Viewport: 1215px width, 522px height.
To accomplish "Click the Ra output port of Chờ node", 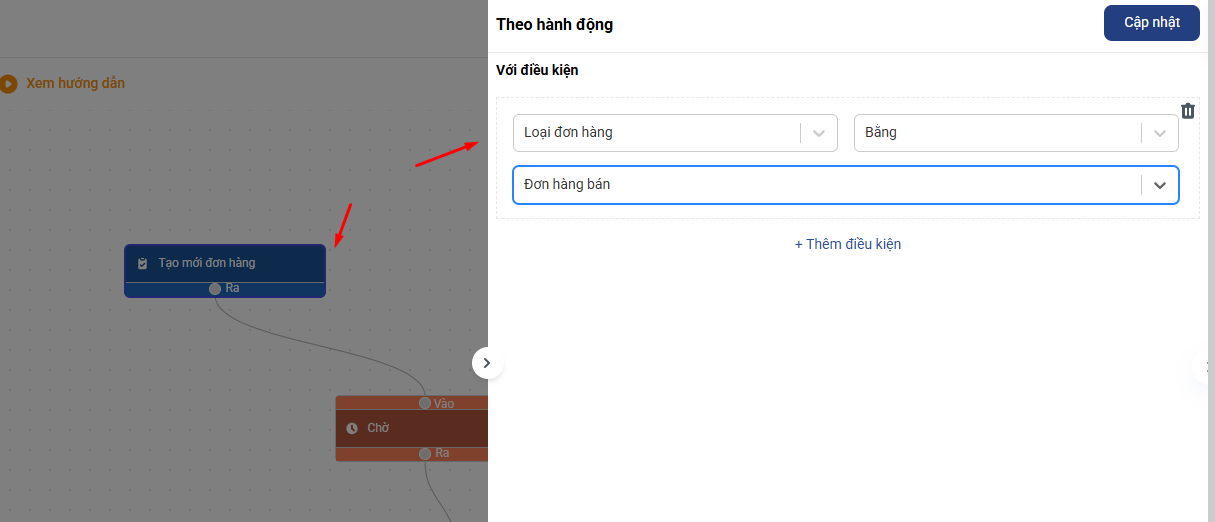I will click(x=425, y=454).
